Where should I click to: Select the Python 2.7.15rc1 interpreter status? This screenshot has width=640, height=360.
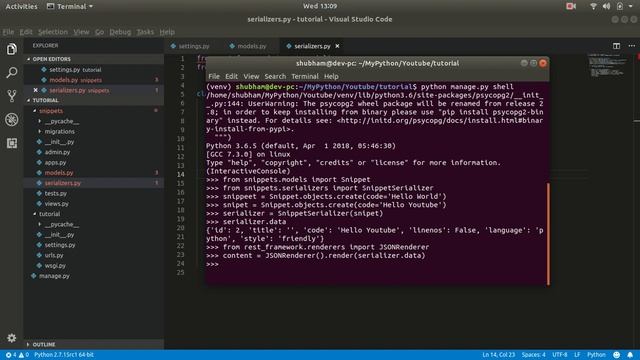(x=64, y=355)
